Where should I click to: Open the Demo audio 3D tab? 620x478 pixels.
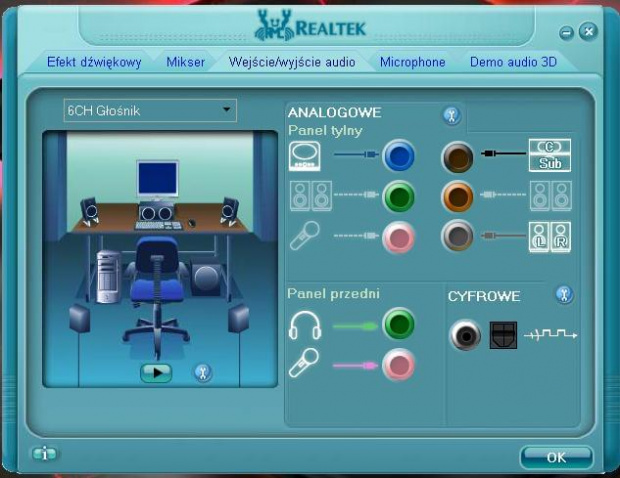pyautogui.click(x=513, y=62)
